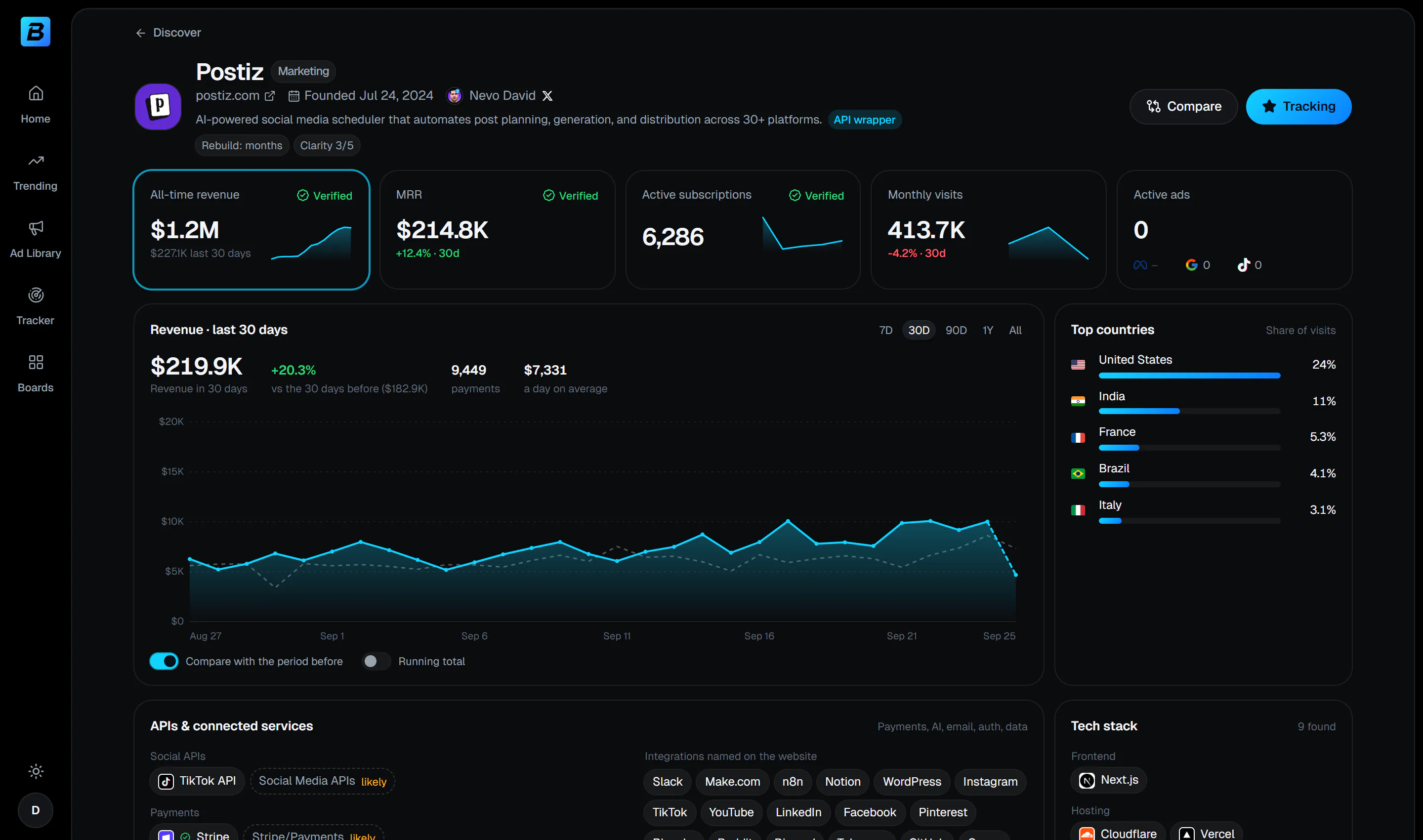Click Nevo David's avatar picture
Image resolution: width=1423 pixels, height=840 pixels.
[x=455, y=96]
